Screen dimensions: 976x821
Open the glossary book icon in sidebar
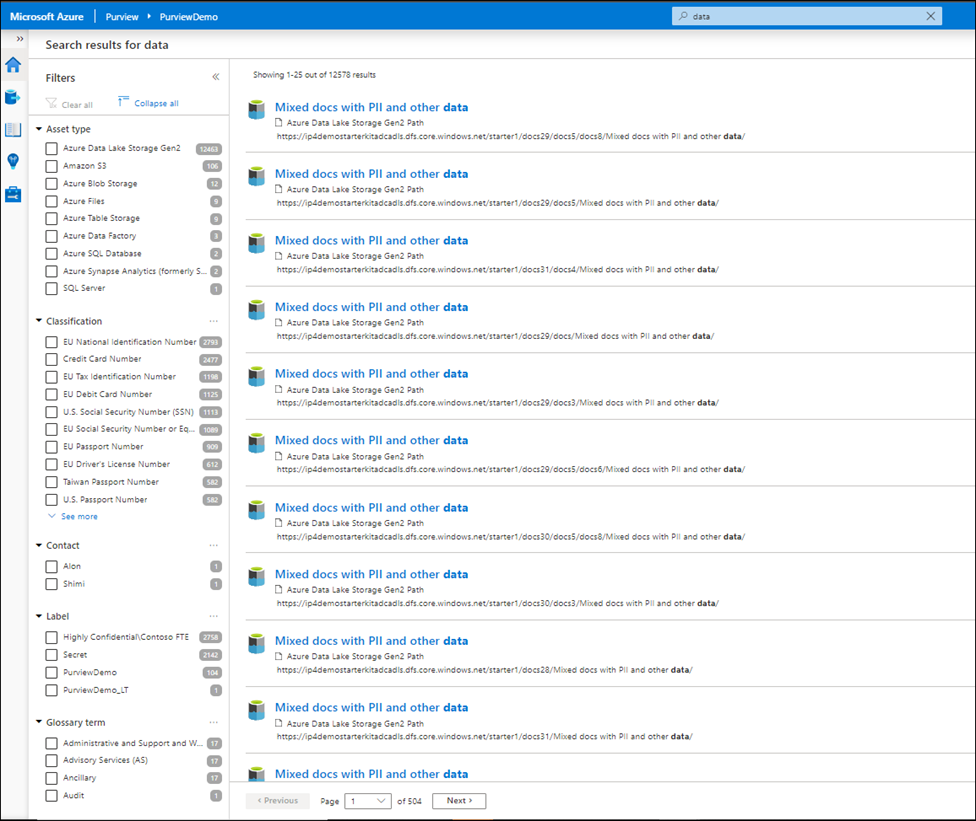click(x=13, y=129)
